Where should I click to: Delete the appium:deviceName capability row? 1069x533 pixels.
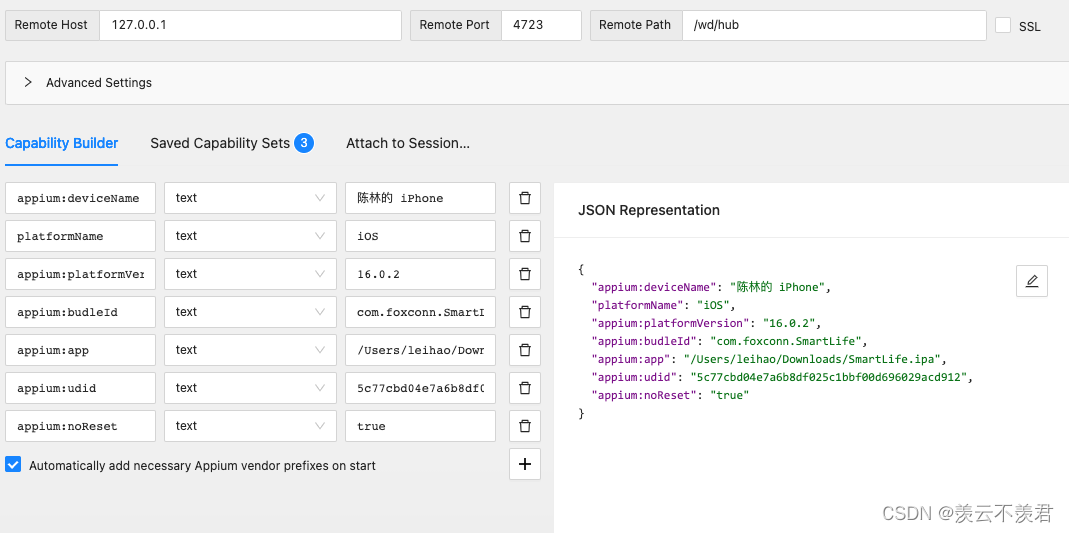(x=525, y=198)
